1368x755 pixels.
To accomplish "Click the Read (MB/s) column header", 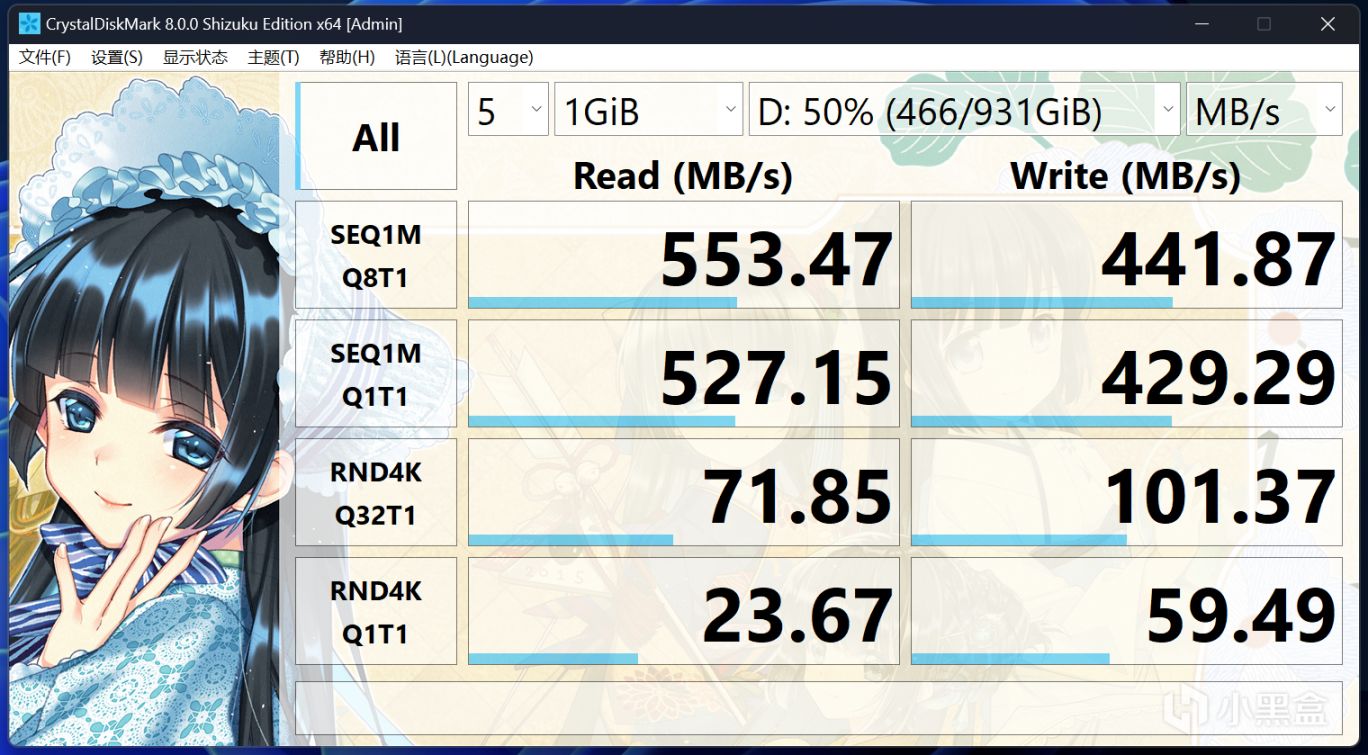I will pyautogui.click(x=683, y=176).
